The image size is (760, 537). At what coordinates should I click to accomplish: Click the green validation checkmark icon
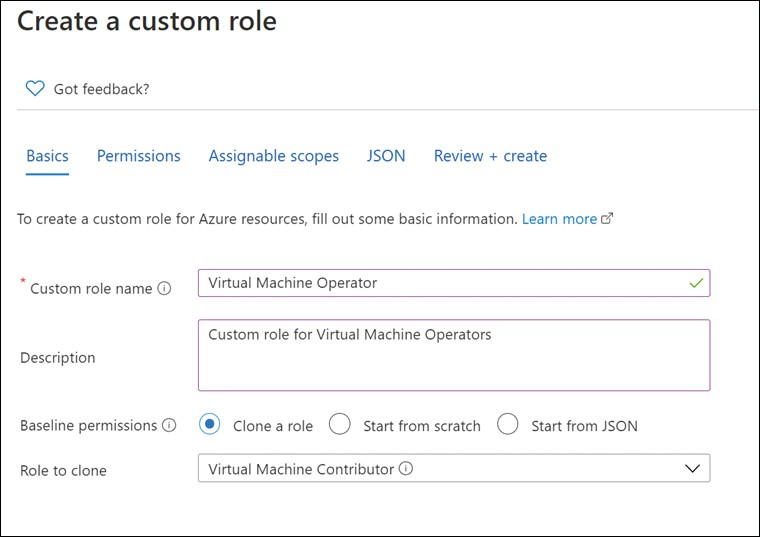pyautogui.click(x=696, y=283)
